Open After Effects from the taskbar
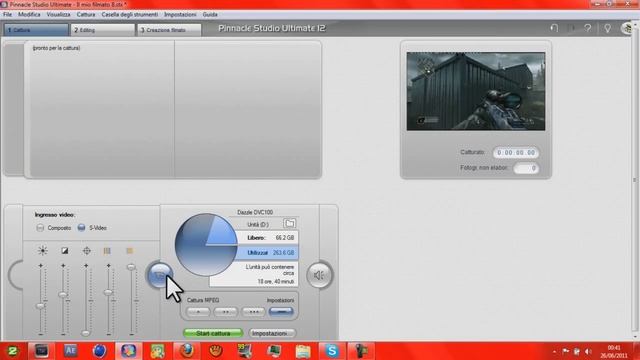Viewport: 640px width, 360px height. [70, 351]
